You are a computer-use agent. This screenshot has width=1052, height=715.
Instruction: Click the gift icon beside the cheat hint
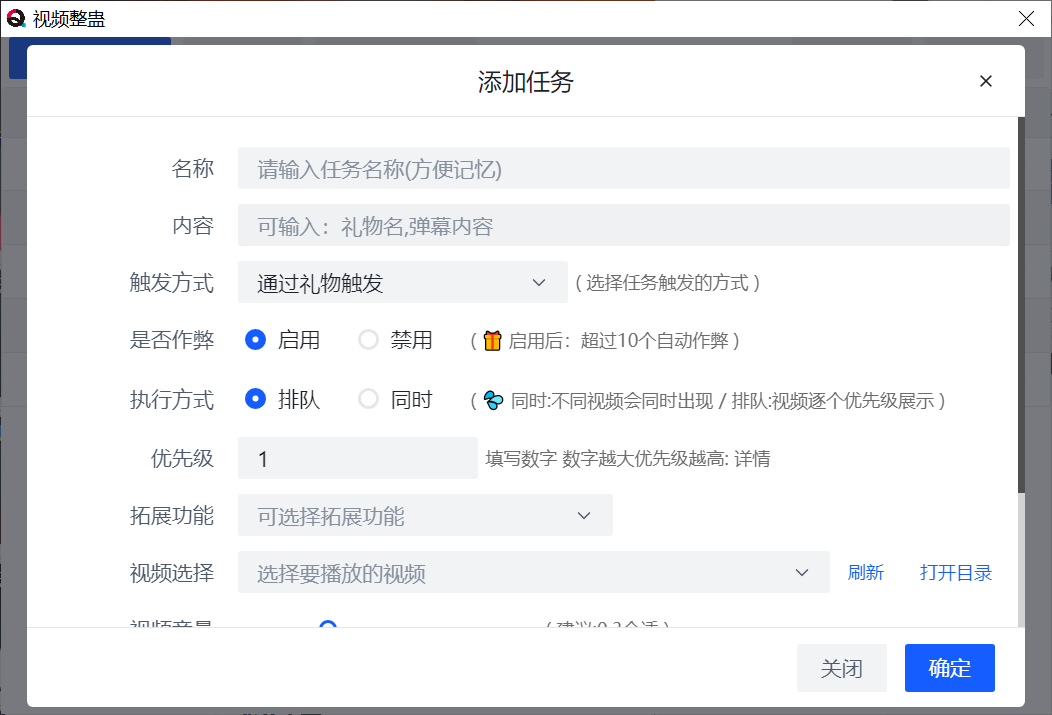tap(492, 340)
